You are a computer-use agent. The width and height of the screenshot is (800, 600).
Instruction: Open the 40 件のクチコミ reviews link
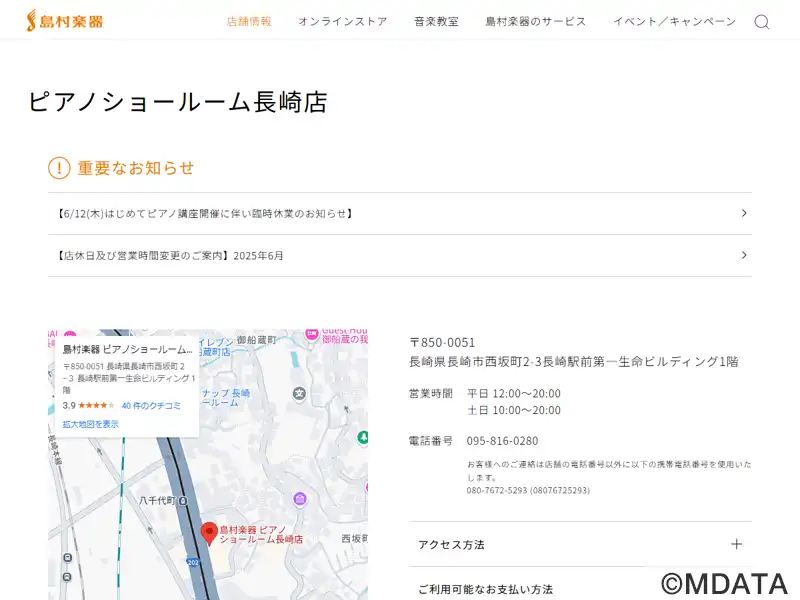click(x=151, y=406)
